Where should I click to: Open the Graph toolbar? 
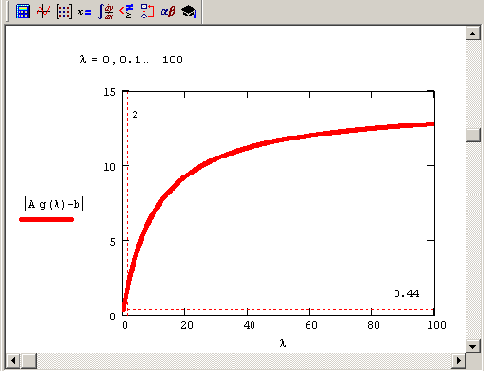(43, 11)
